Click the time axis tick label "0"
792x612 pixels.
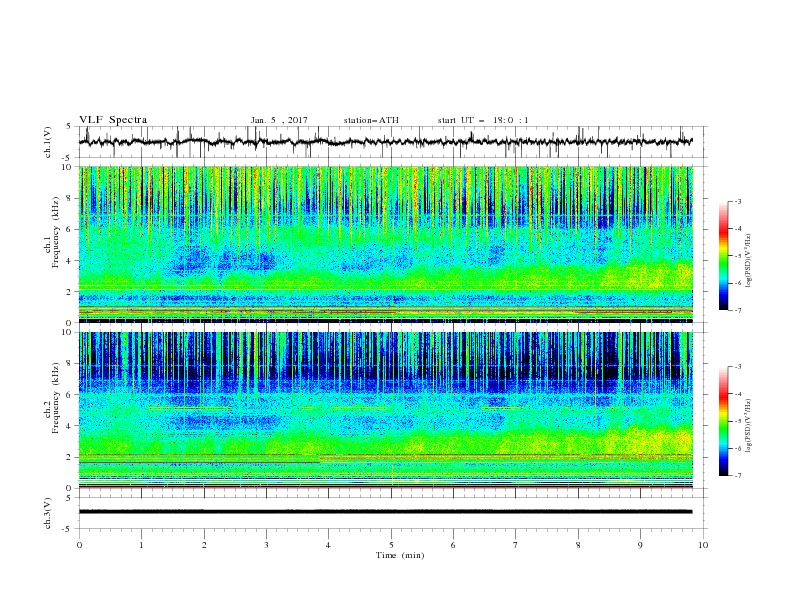click(x=79, y=545)
